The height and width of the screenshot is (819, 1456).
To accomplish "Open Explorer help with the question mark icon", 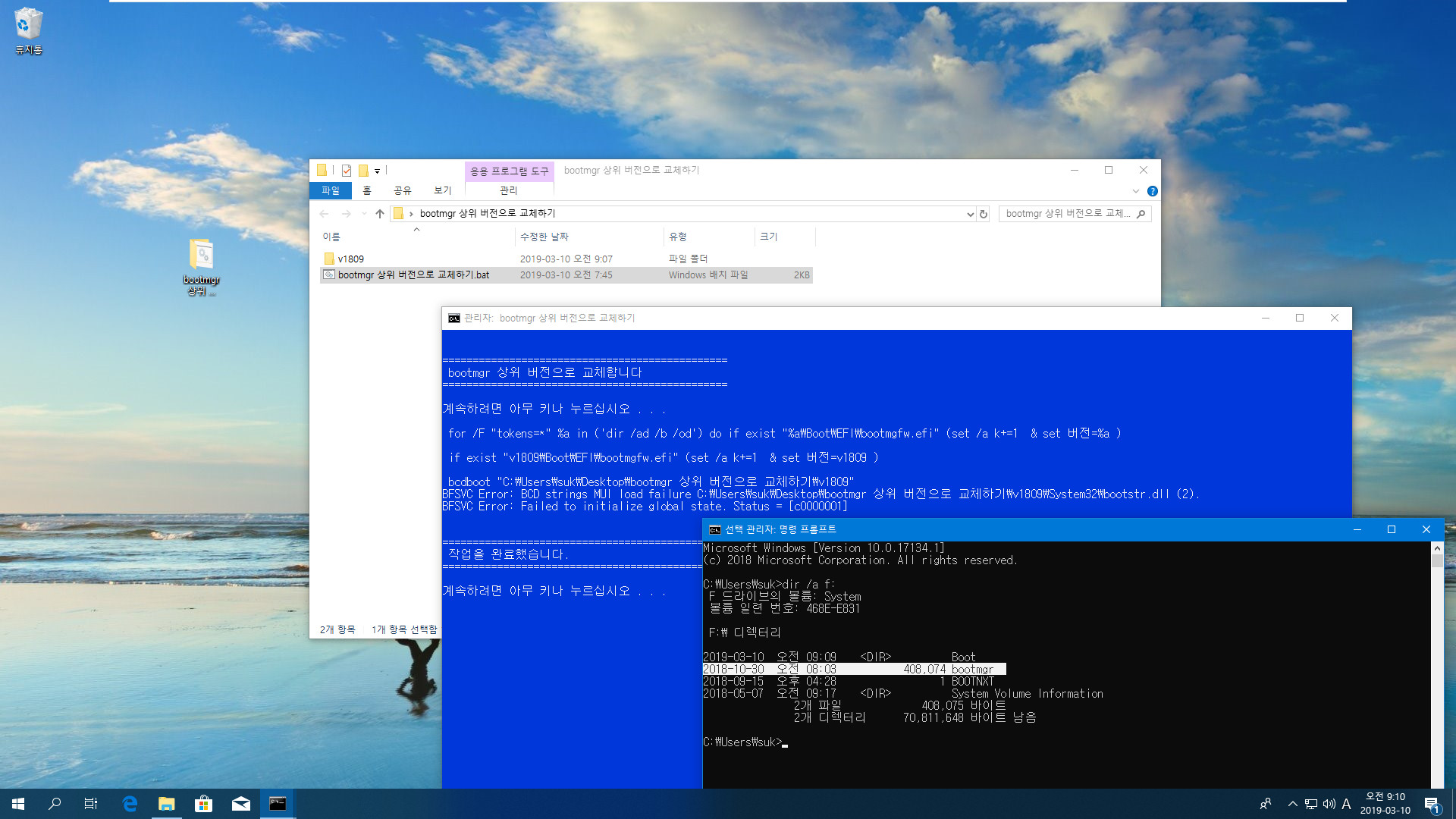I will pyautogui.click(x=1152, y=191).
